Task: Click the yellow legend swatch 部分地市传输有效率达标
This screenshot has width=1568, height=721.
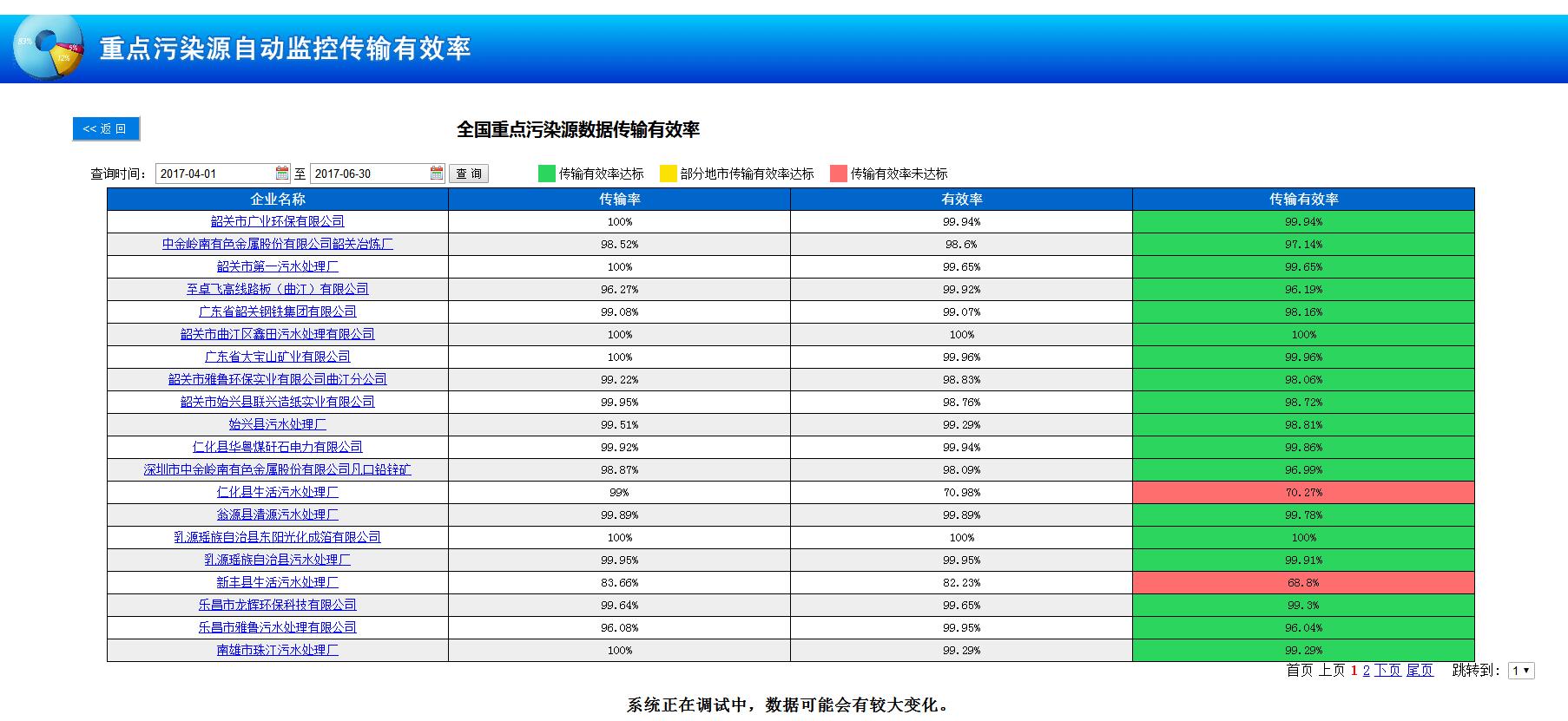Action: coord(668,174)
